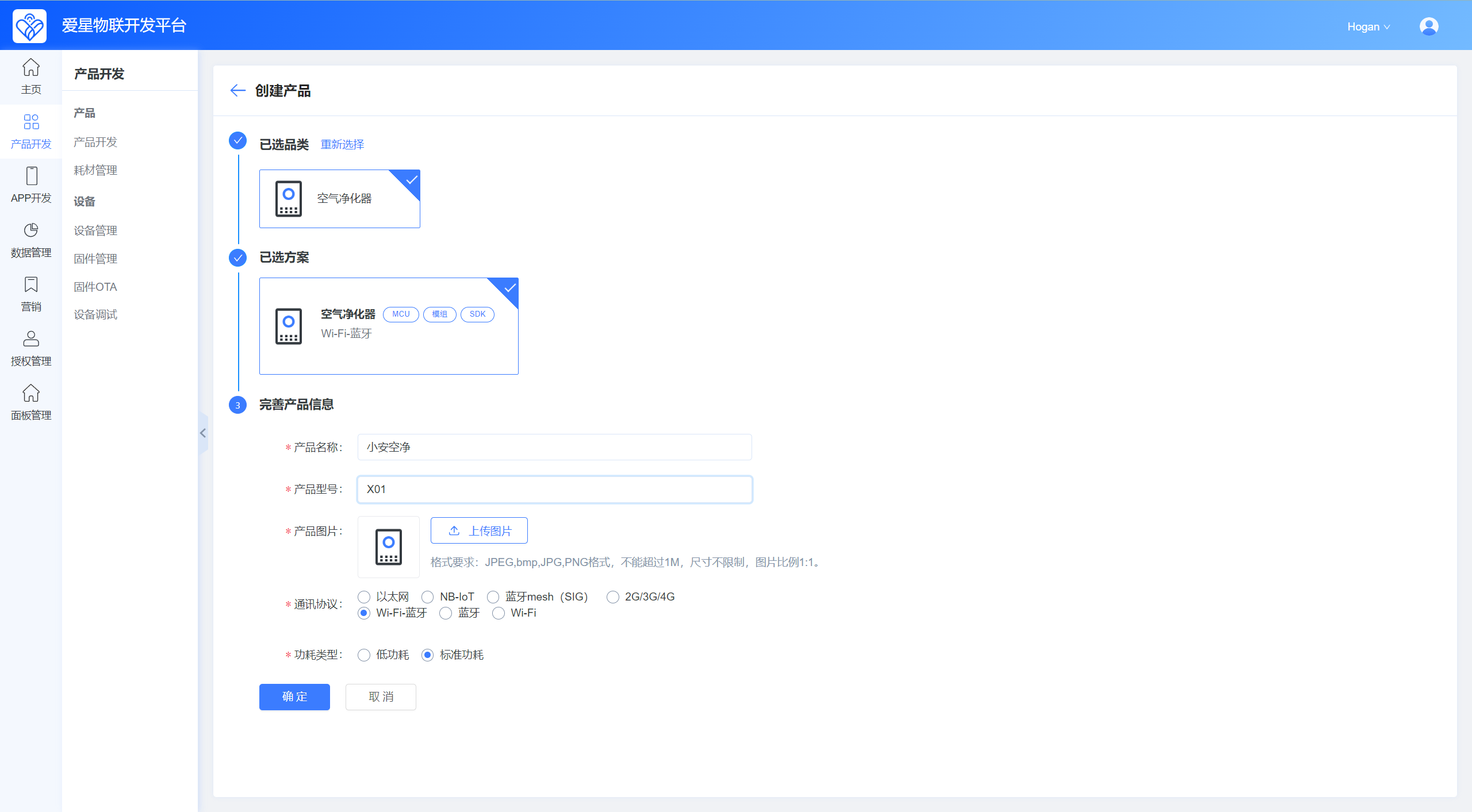Click the 重新选择 link

click(x=342, y=144)
